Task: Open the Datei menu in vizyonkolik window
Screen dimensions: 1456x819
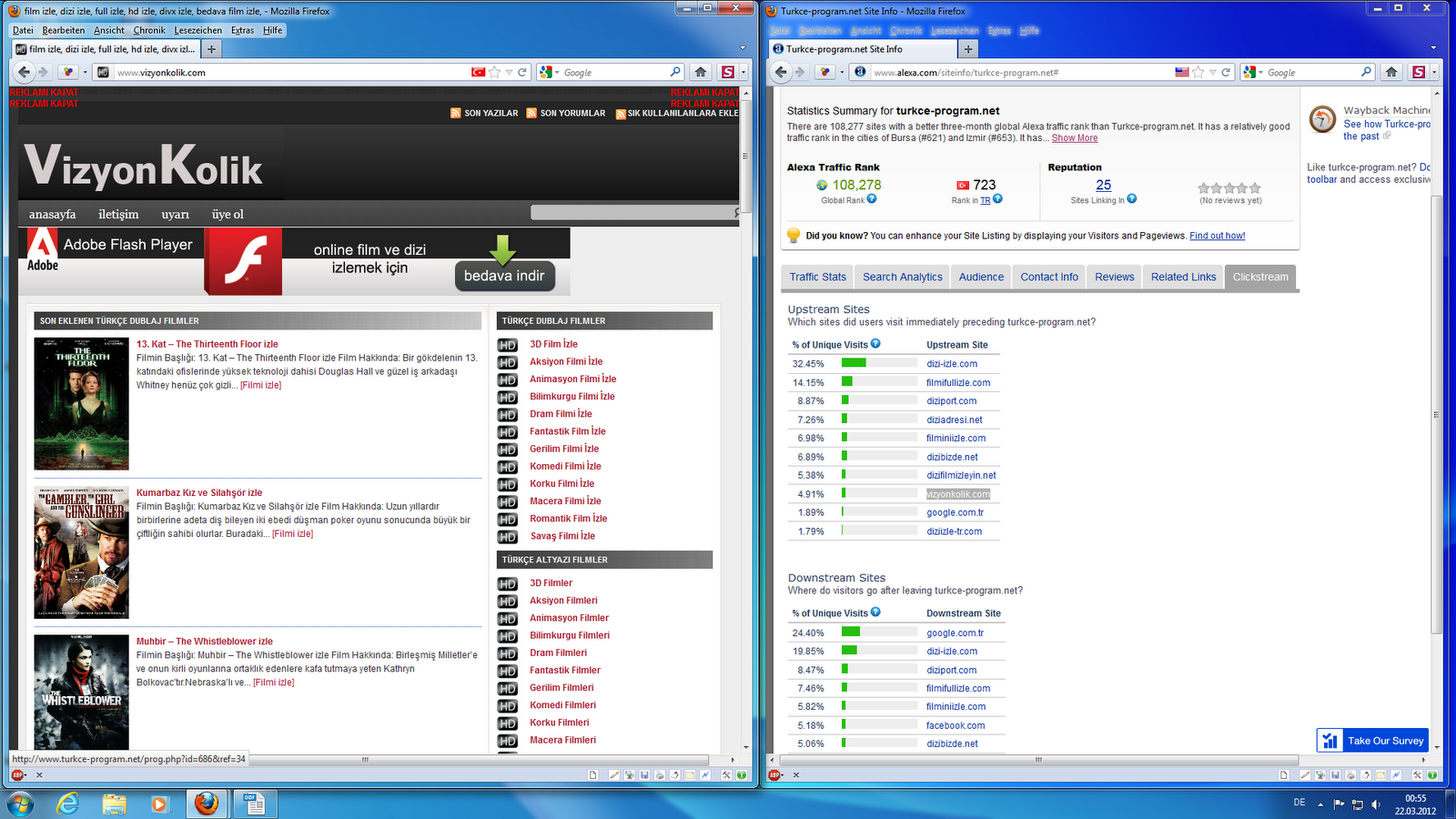Action: pyautogui.click(x=23, y=30)
